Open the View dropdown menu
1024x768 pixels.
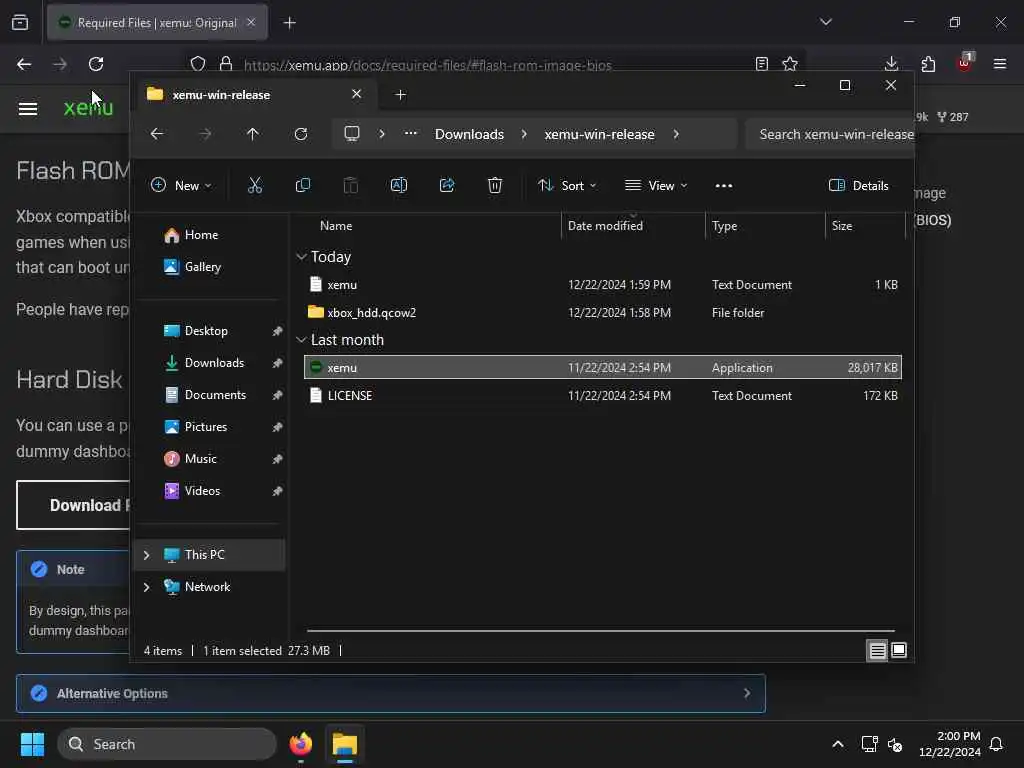[x=656, y=185]
